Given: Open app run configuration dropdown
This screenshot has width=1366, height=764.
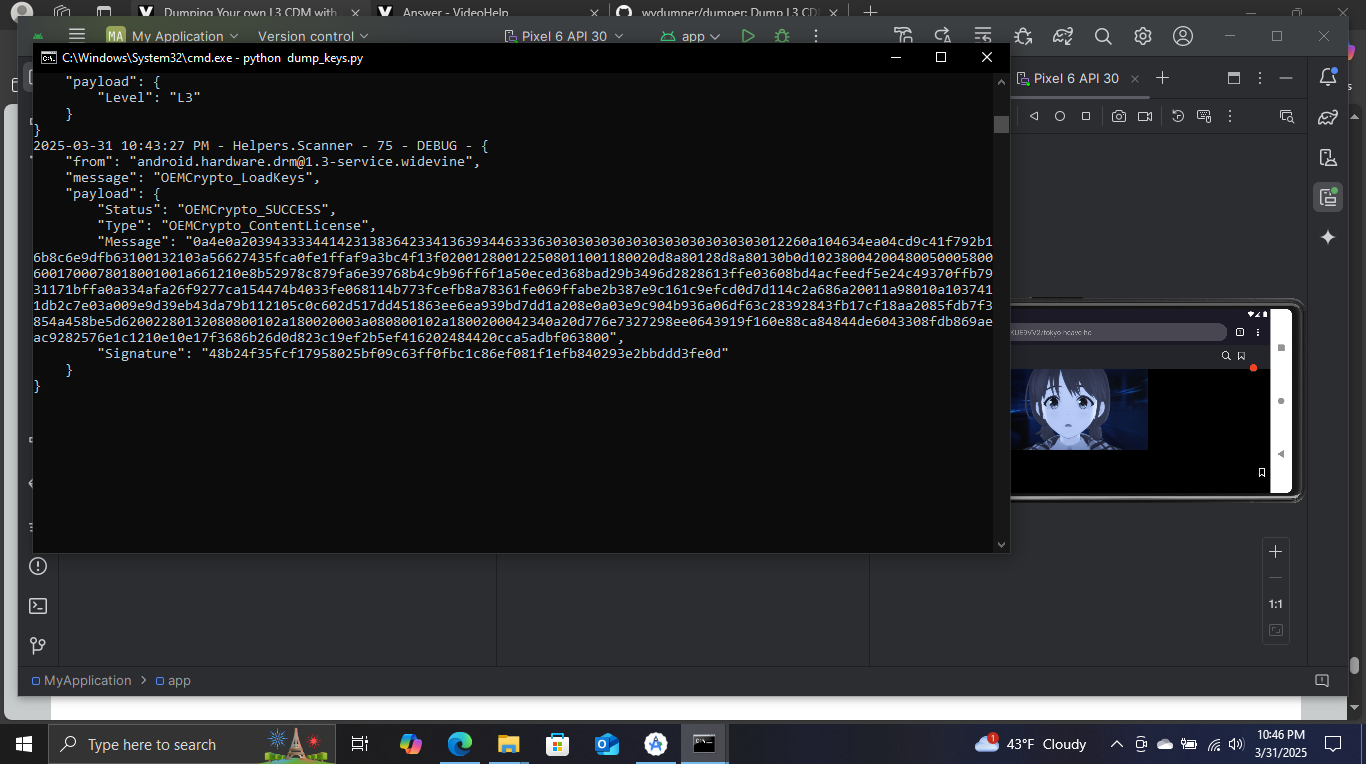Looking at the screenshot, I should click(691, 36).
